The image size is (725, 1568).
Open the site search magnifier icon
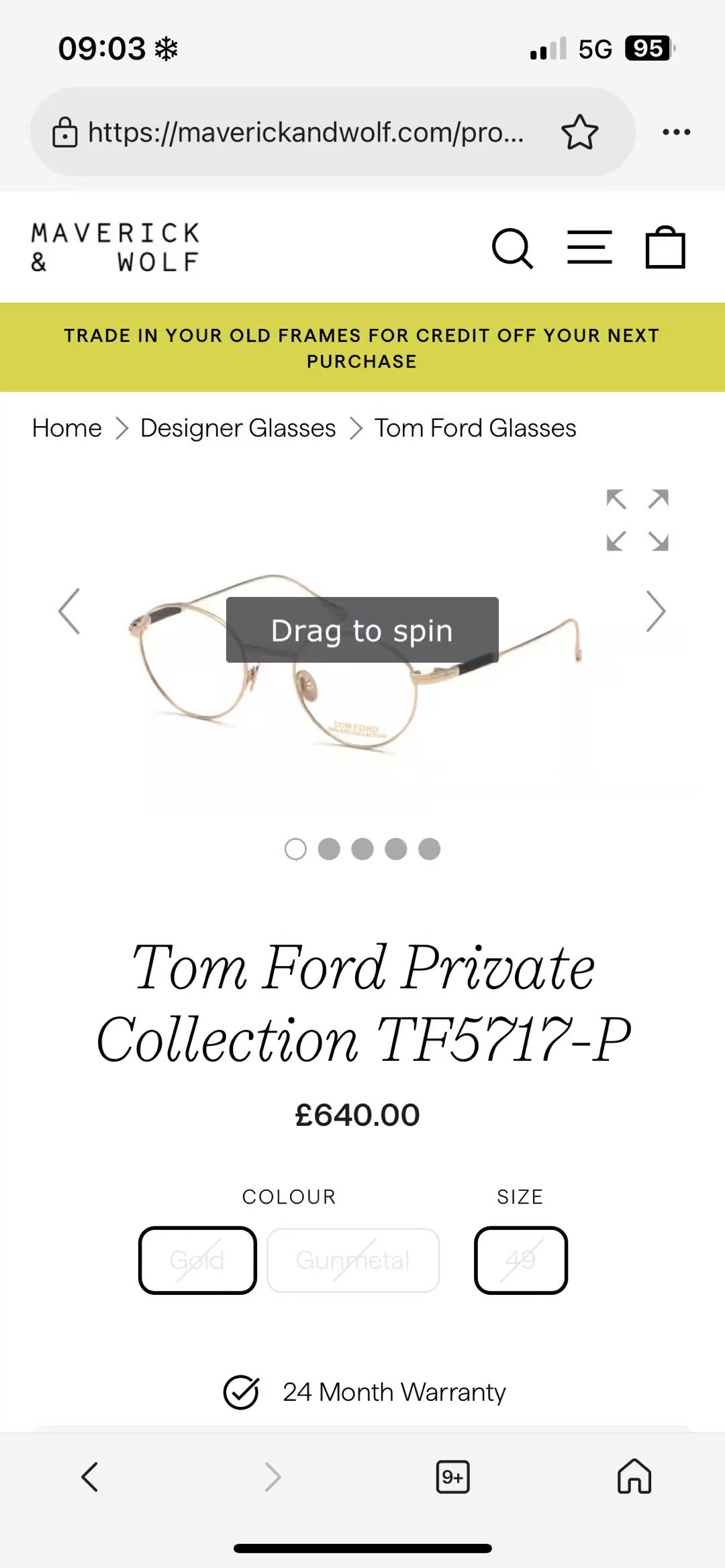tap(512, 249)
